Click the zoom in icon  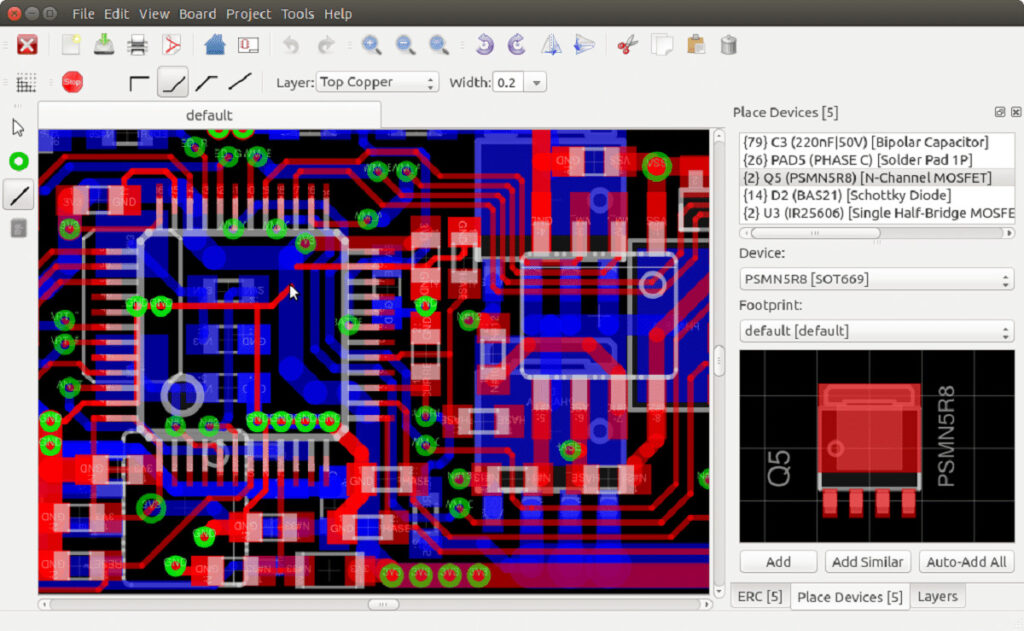(x=372, y=45)
